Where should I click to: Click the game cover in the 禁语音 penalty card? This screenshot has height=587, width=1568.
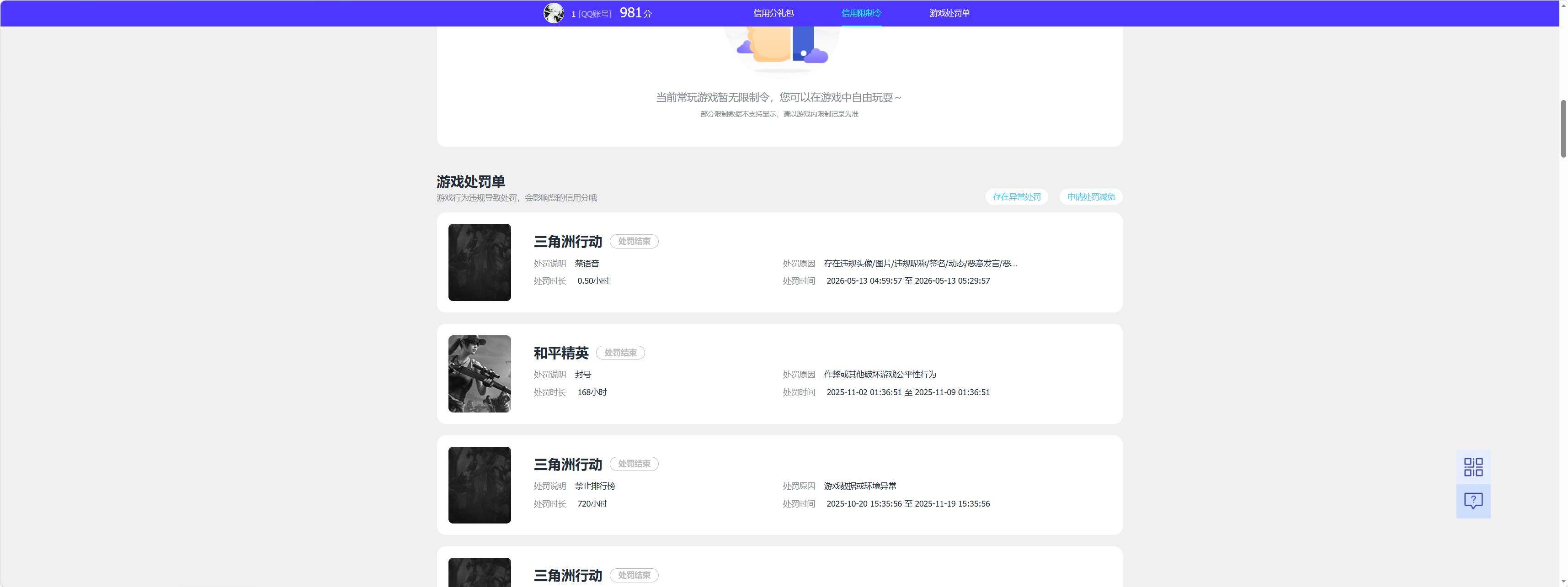(480, 262)
